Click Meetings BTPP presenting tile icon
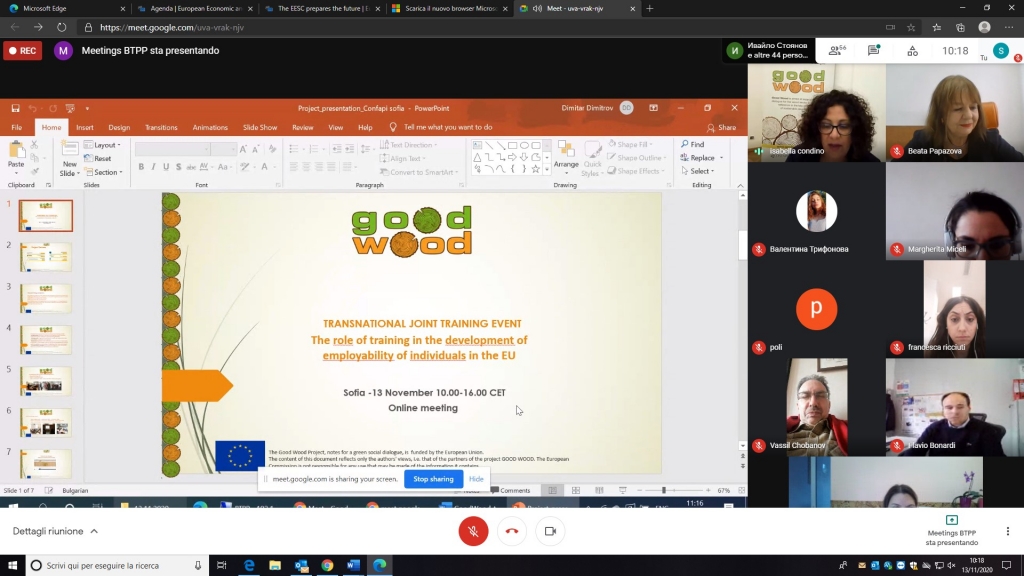 pyautogui.click(x=952, y=520)
